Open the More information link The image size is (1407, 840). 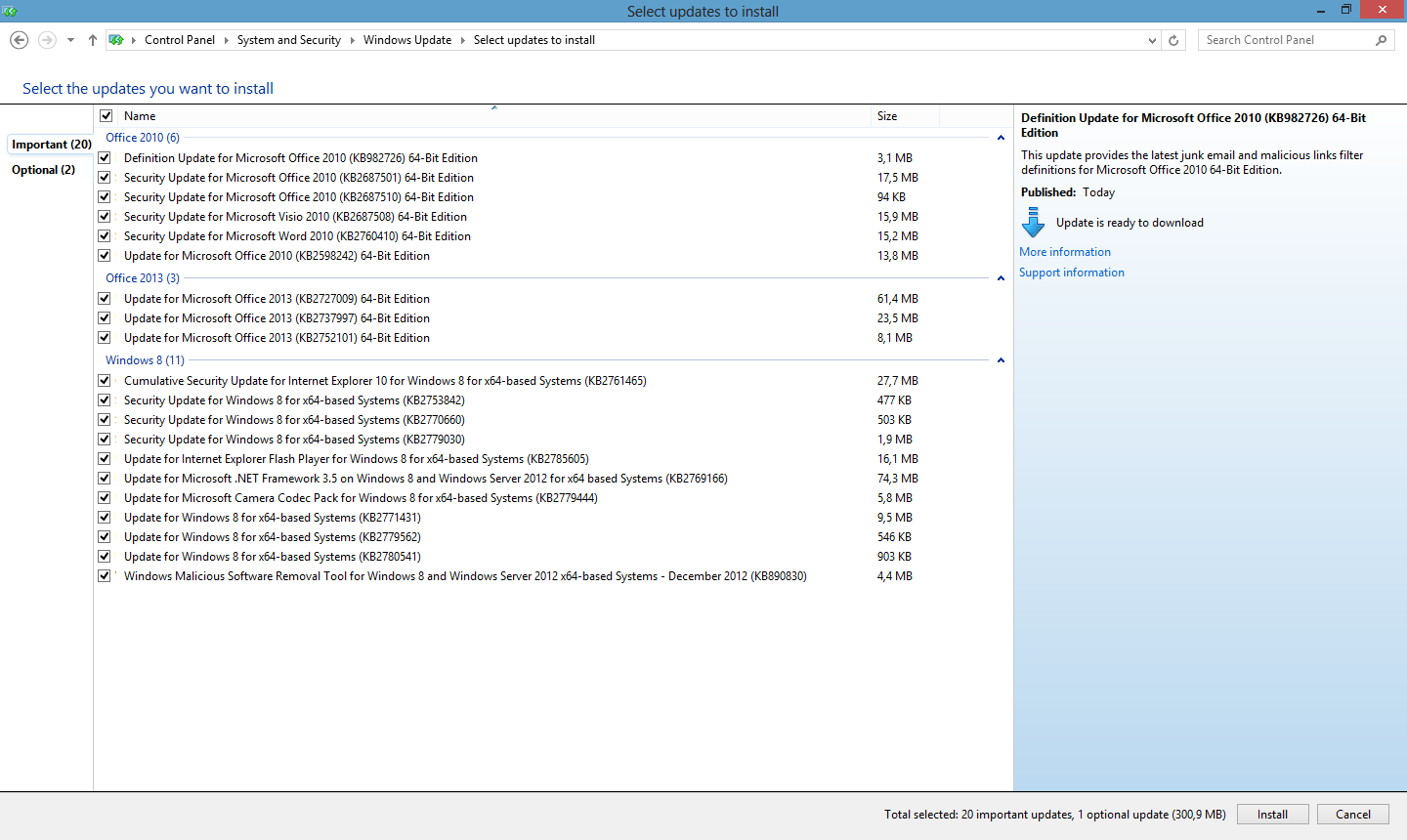[x=1065, y=252]
